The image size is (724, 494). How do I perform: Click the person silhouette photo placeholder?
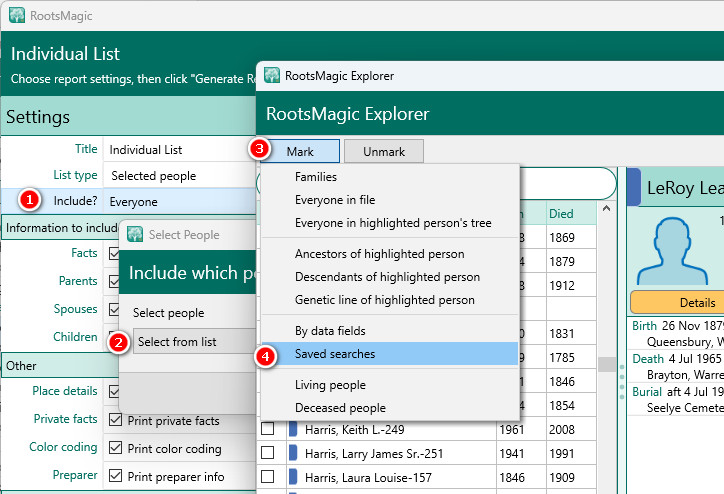click(672, 251)
